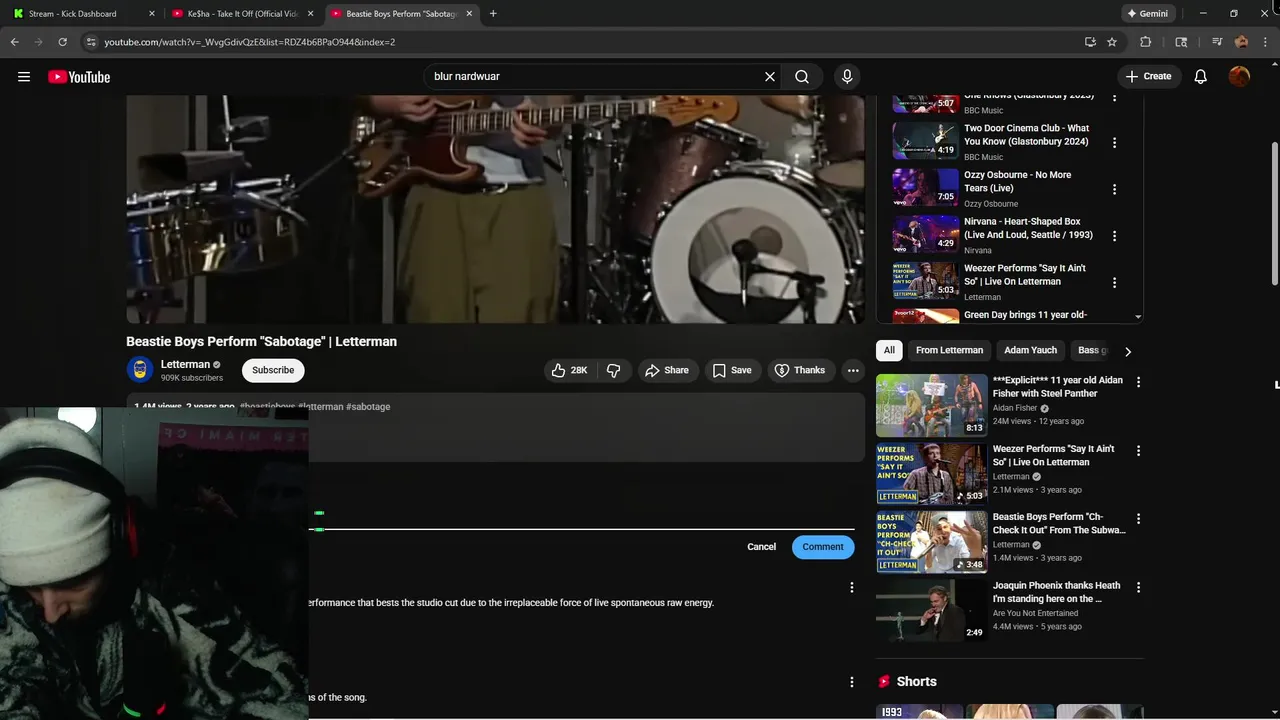Viewport: 1280px width, 720px height.
Task: Select the From Letterman chip
Action: pos(949,350)
